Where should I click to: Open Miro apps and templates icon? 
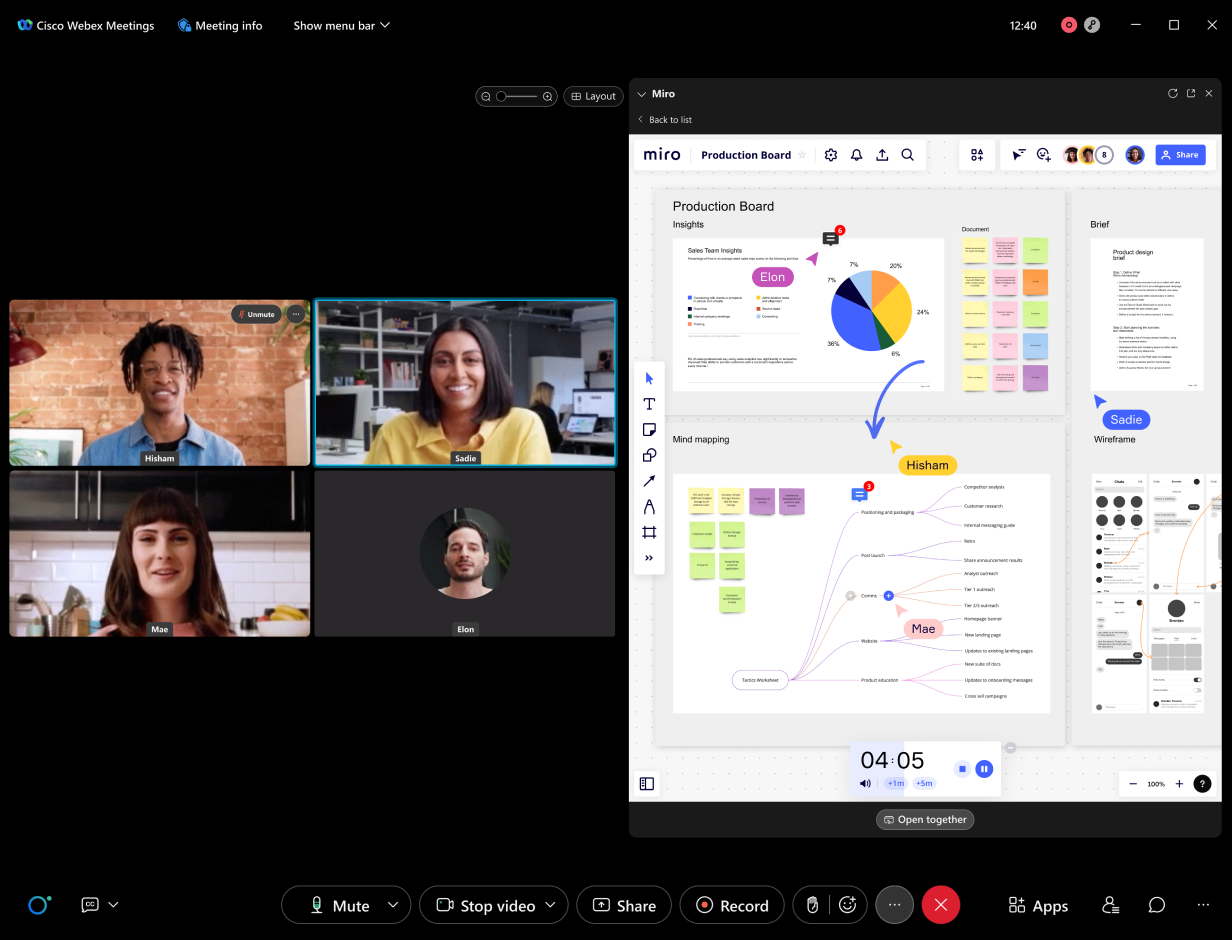tap(977, 155)
